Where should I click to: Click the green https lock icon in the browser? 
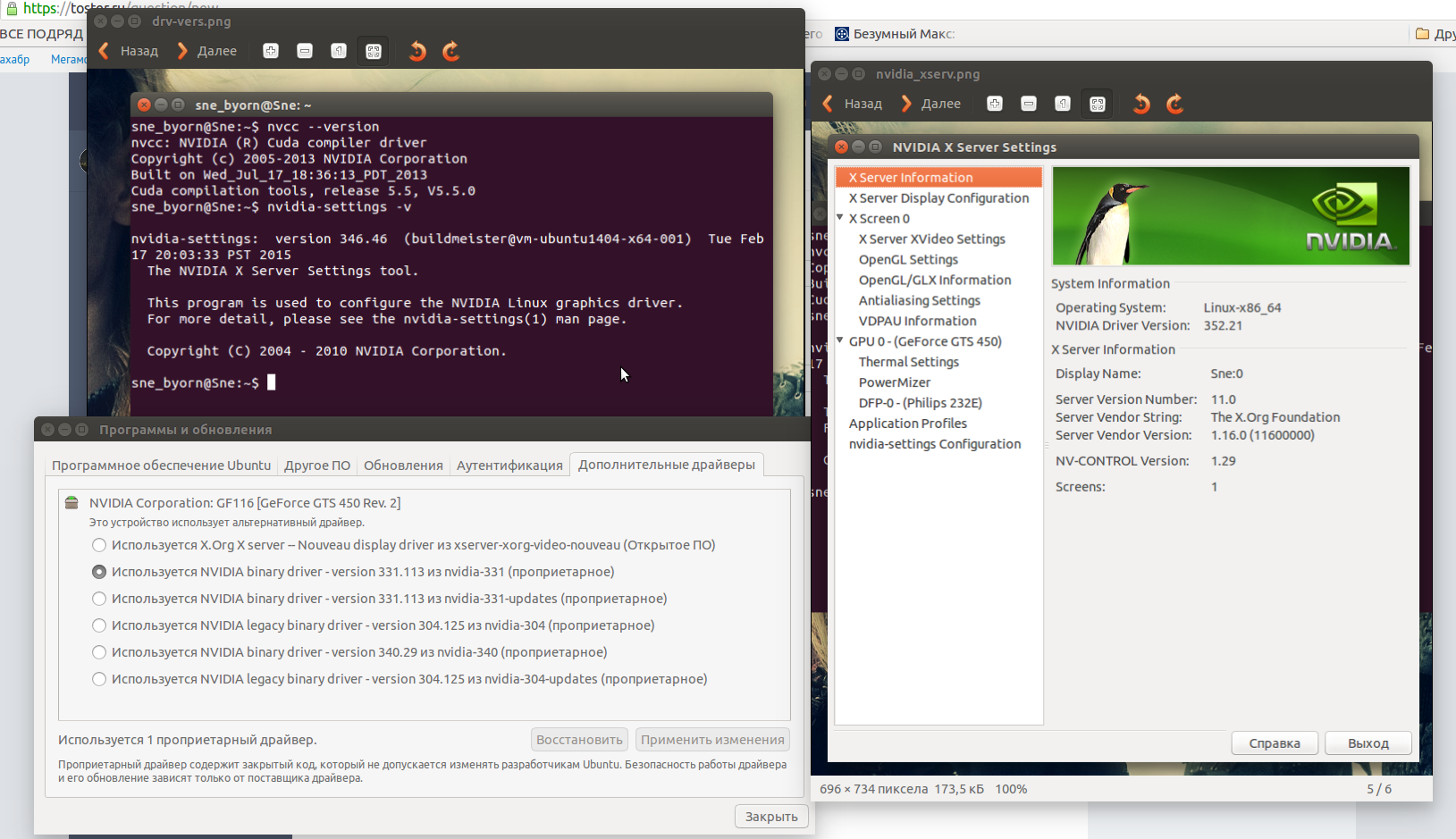(11, 8)
